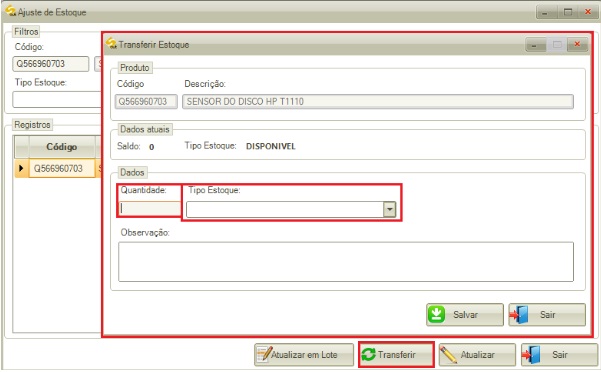Image resolution: width=601 pixels, height=372 pixels.
Task: Click the Atualizar button
Action: 477,354
